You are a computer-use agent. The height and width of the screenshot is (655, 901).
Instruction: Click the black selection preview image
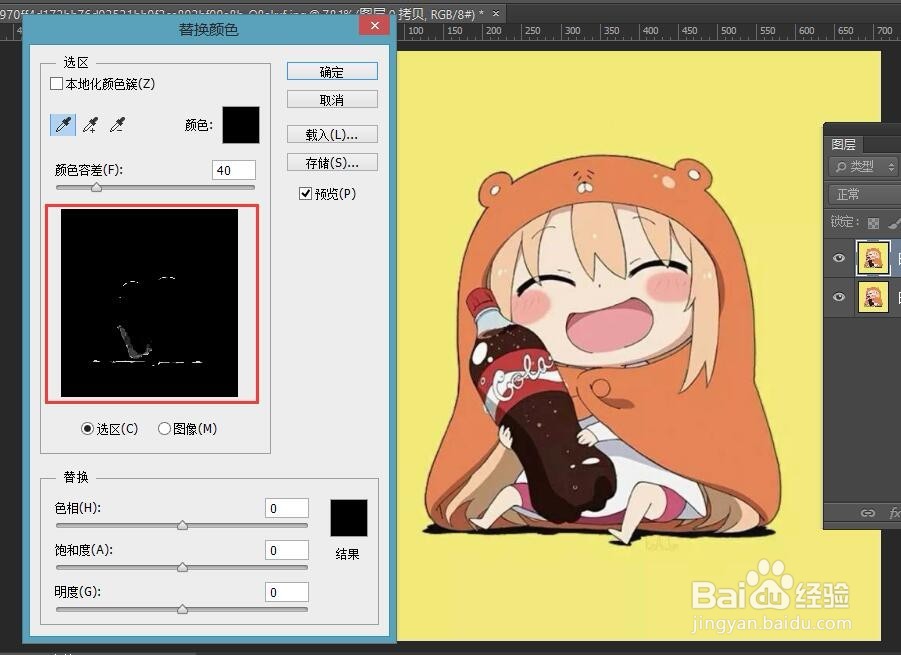(149, 303)
